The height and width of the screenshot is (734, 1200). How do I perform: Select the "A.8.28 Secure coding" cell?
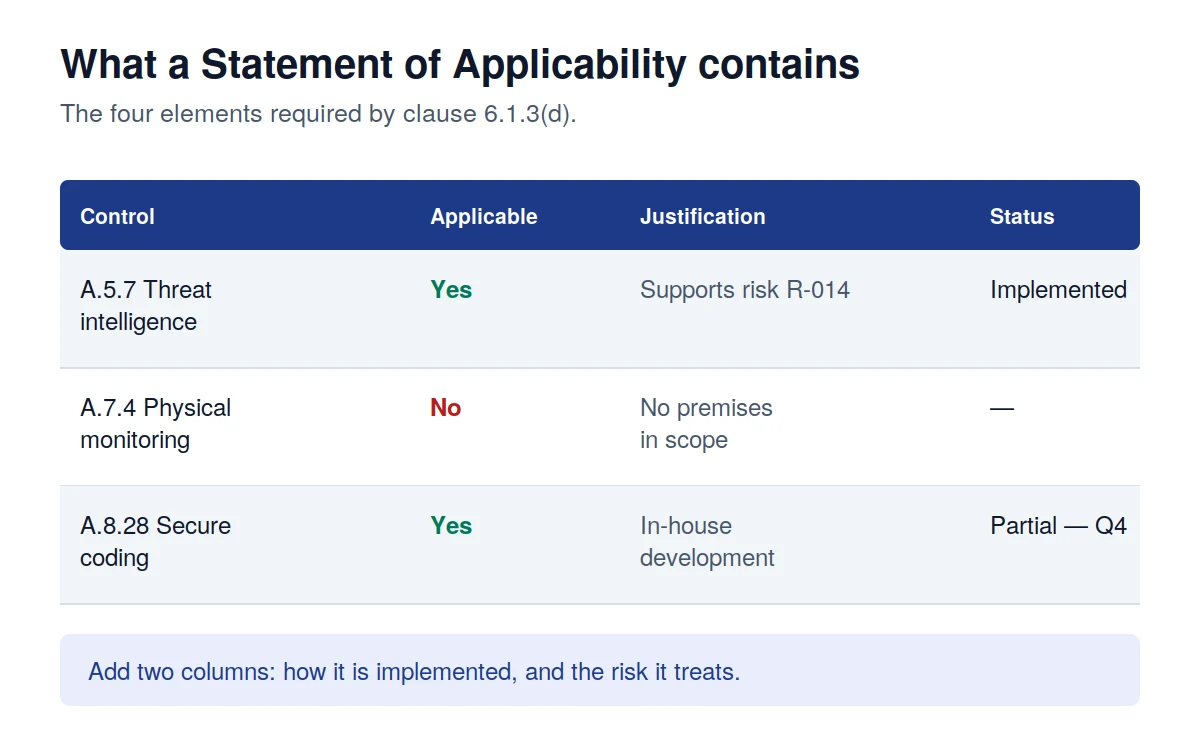coord(156,542)
